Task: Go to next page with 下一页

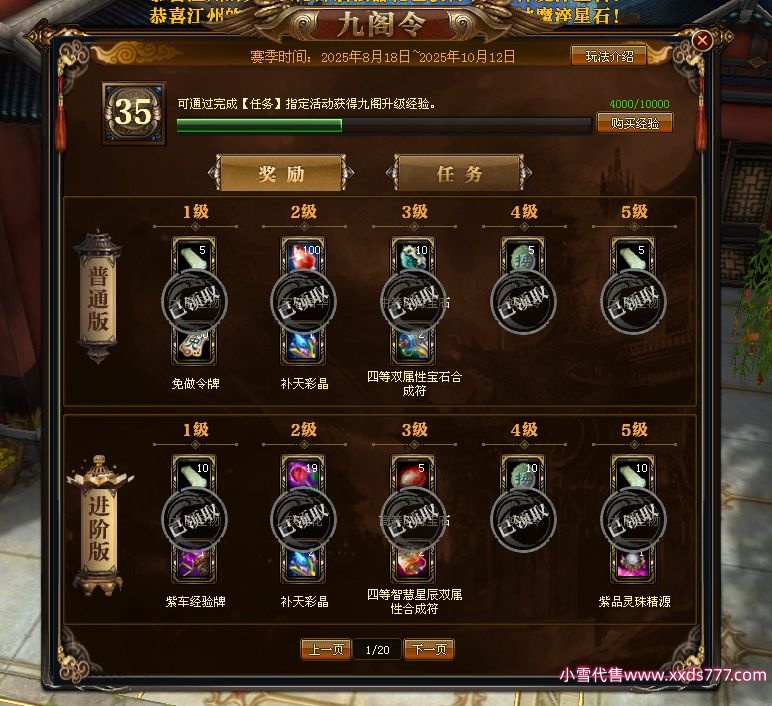Action: [x=429, y=649]
